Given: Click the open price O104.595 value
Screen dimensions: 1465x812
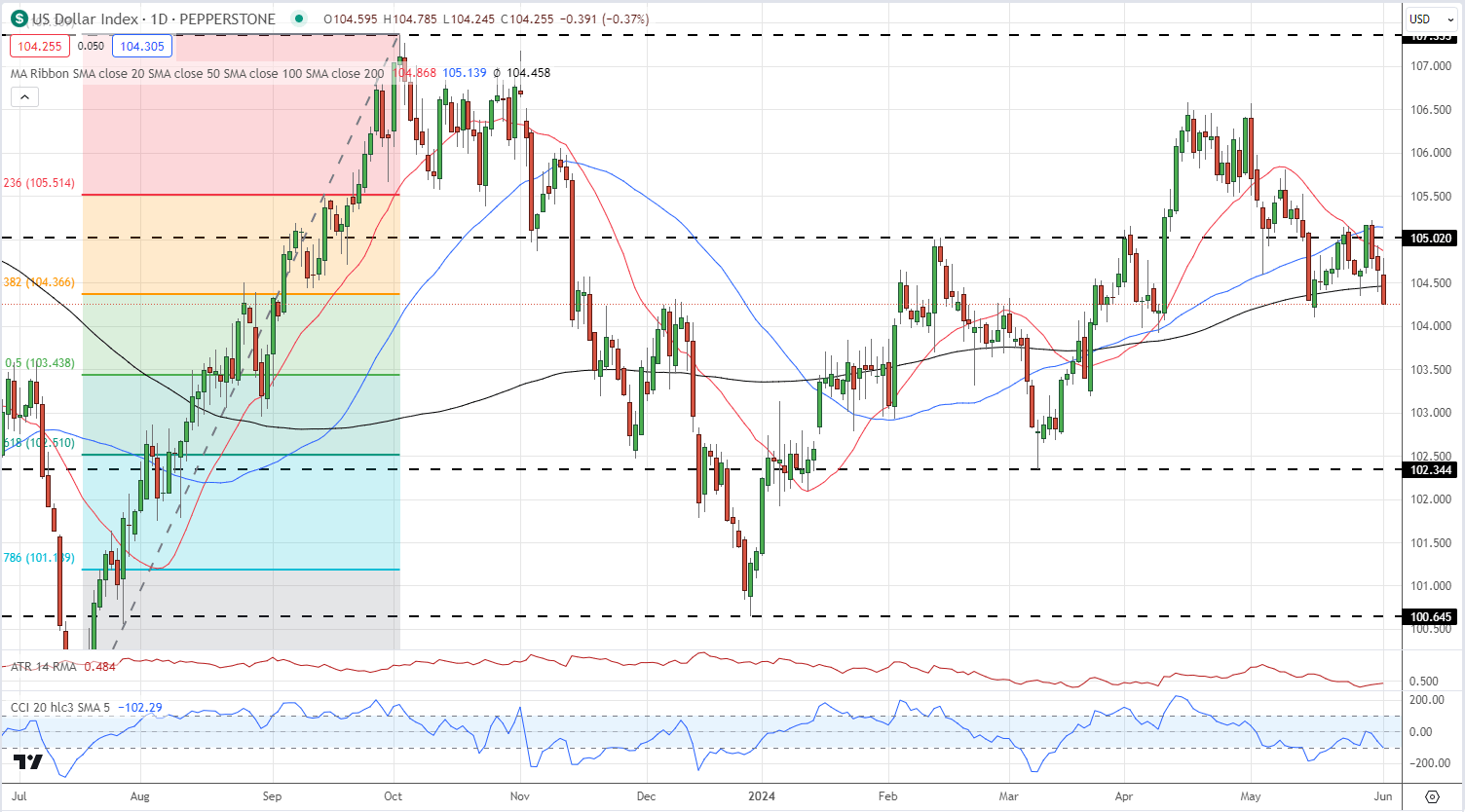Looking at the screenshot, I should (x=352, y=18).
